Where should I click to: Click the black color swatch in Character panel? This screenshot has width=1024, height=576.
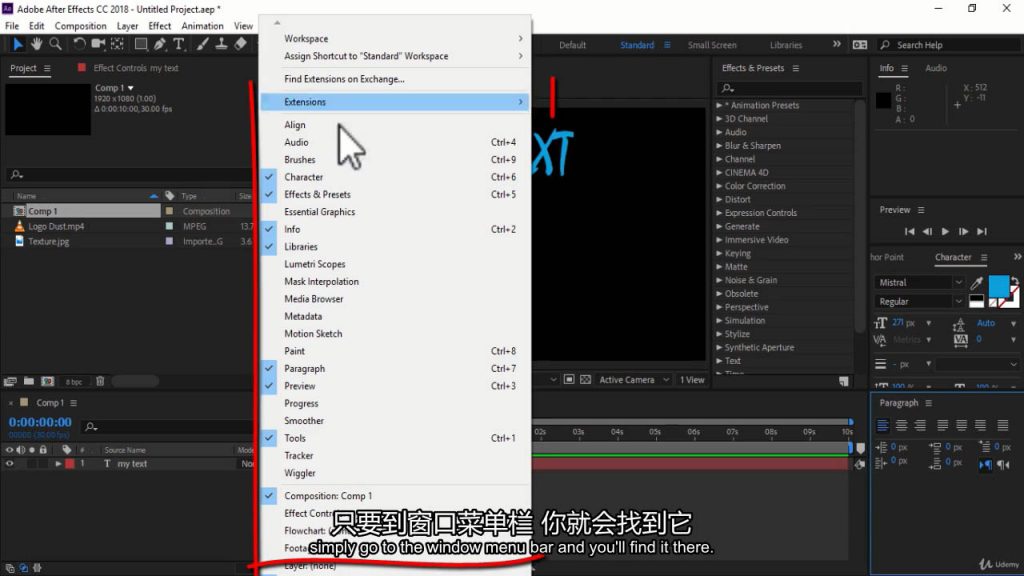[976, 300]
